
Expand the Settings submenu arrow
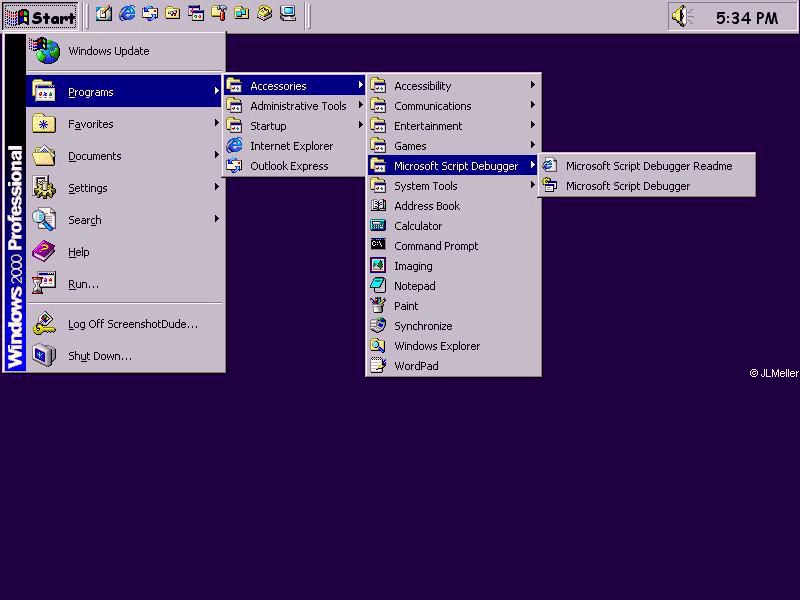(x=216, y=187)
